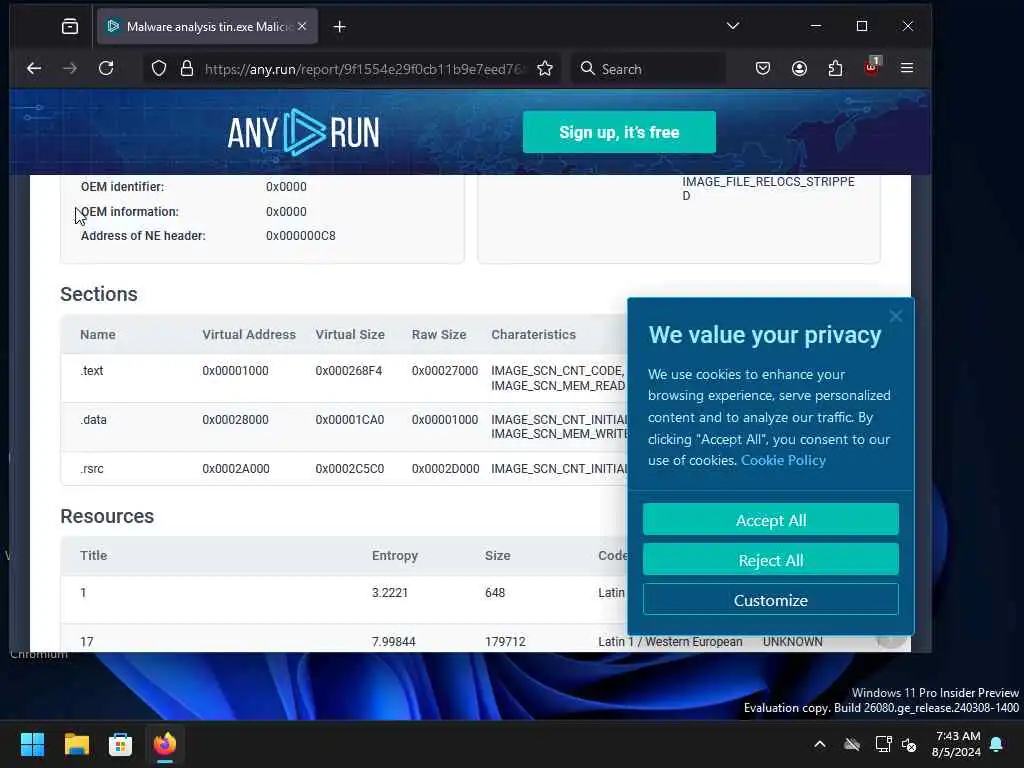The height and width of the screenshot is (768, 1024).
Task: Open a new browser tab
Action: 340,27
